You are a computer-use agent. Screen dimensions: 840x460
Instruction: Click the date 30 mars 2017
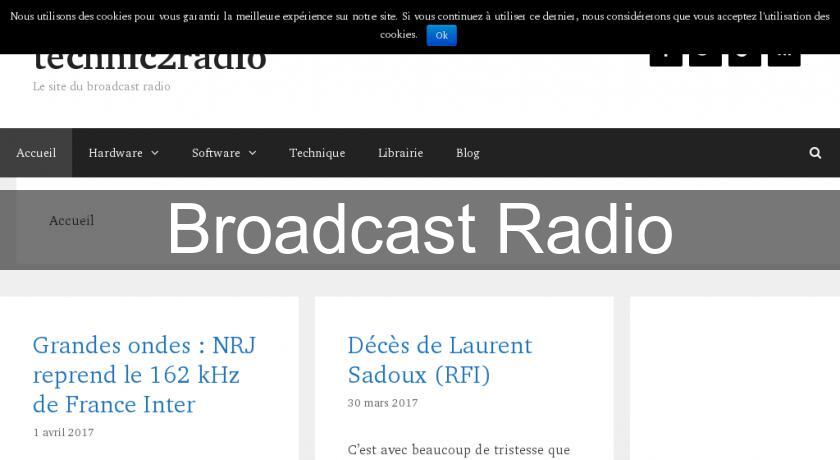coord(382,403)
